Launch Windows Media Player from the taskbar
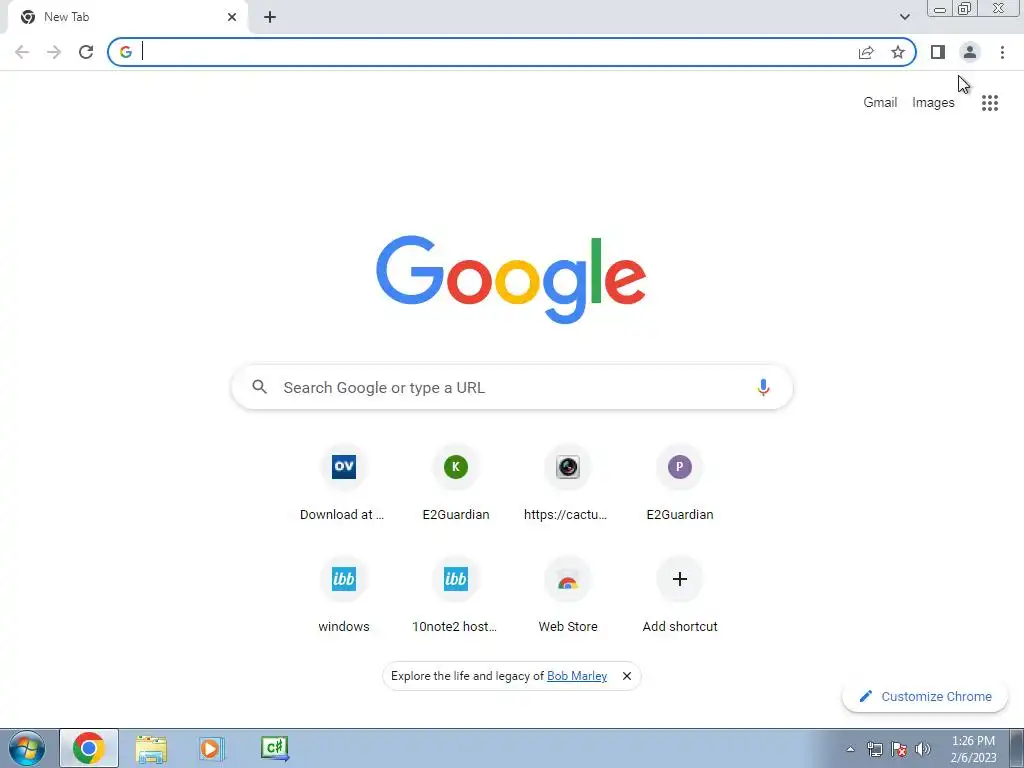Viewport: 1024px width, 768px height. click(x=211, y=748)
